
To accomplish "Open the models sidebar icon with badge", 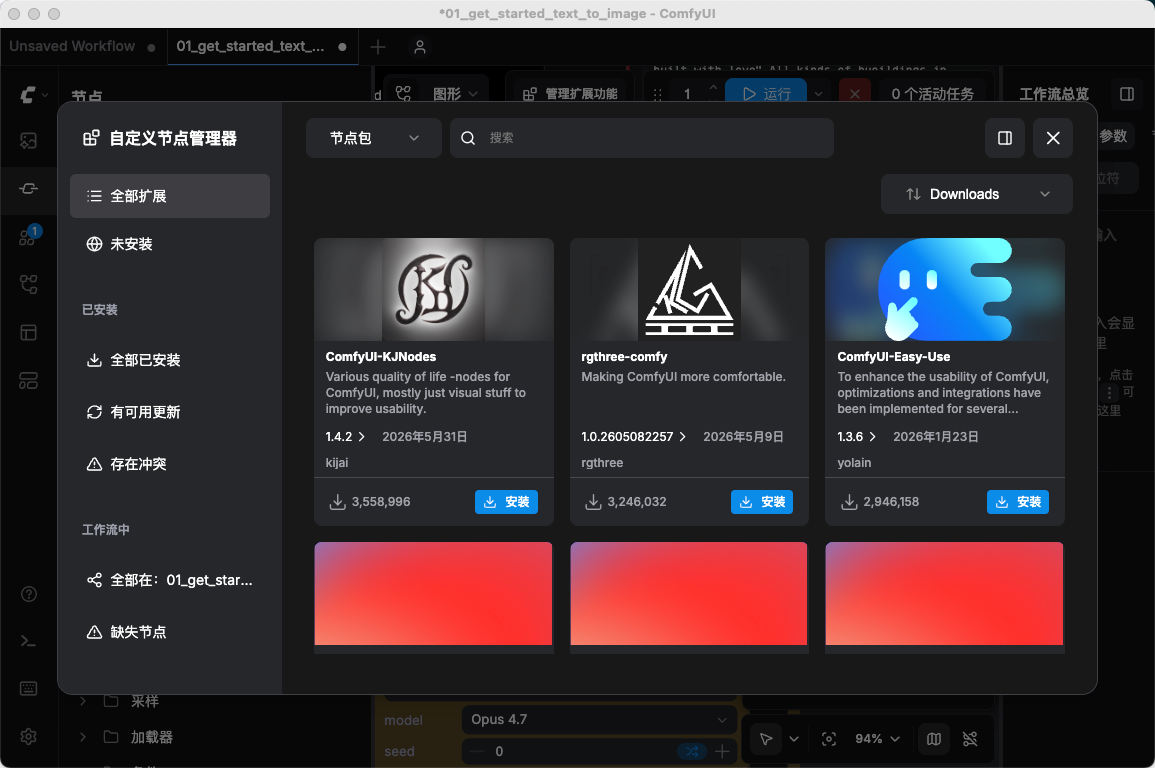I will click(x=29, y=236).
